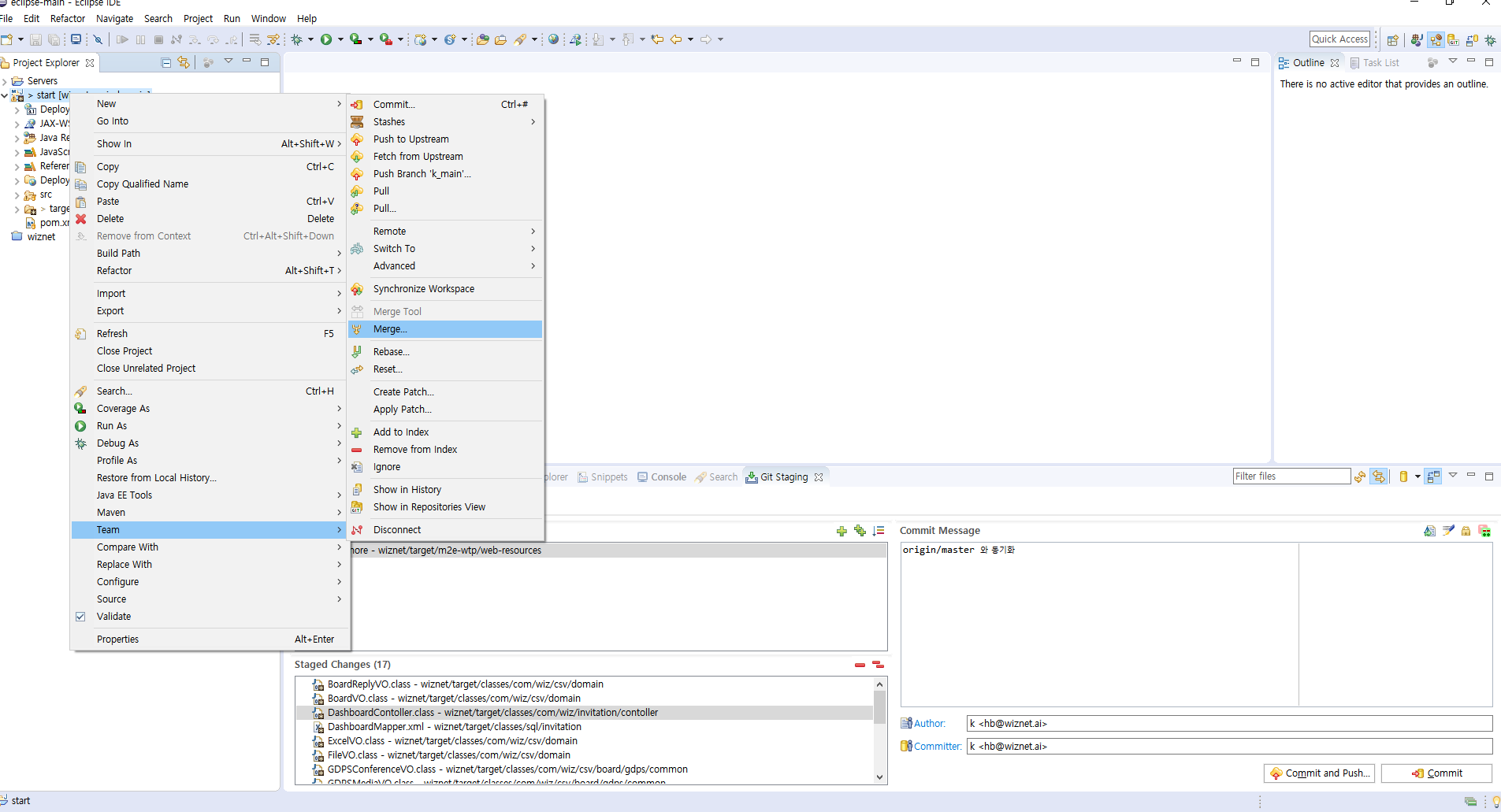Switch to Team Synchronizing perspective icon
Screen dimensions: 1501x812
(1472, 39)
